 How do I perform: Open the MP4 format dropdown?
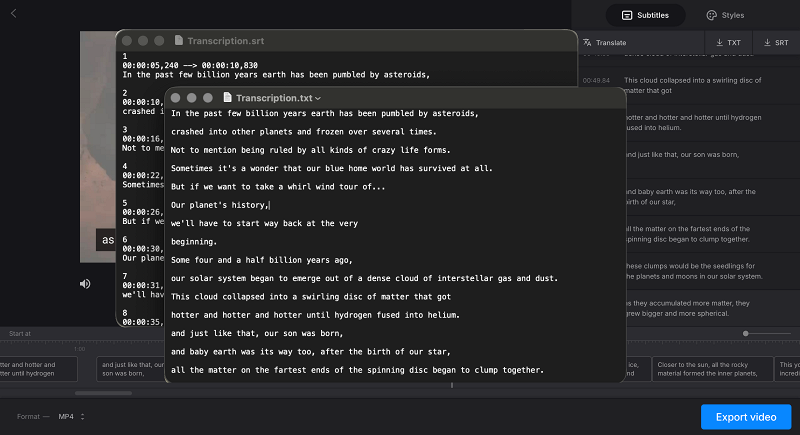coord(70,416)
